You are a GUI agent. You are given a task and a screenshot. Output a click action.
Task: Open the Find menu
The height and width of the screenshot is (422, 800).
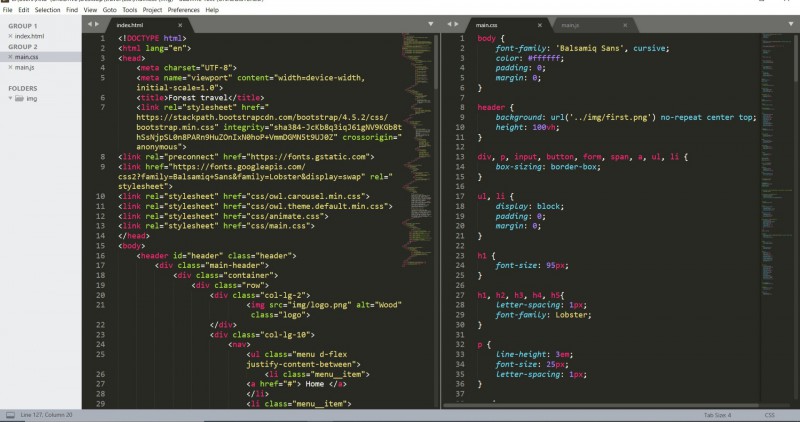coord(72,10)
